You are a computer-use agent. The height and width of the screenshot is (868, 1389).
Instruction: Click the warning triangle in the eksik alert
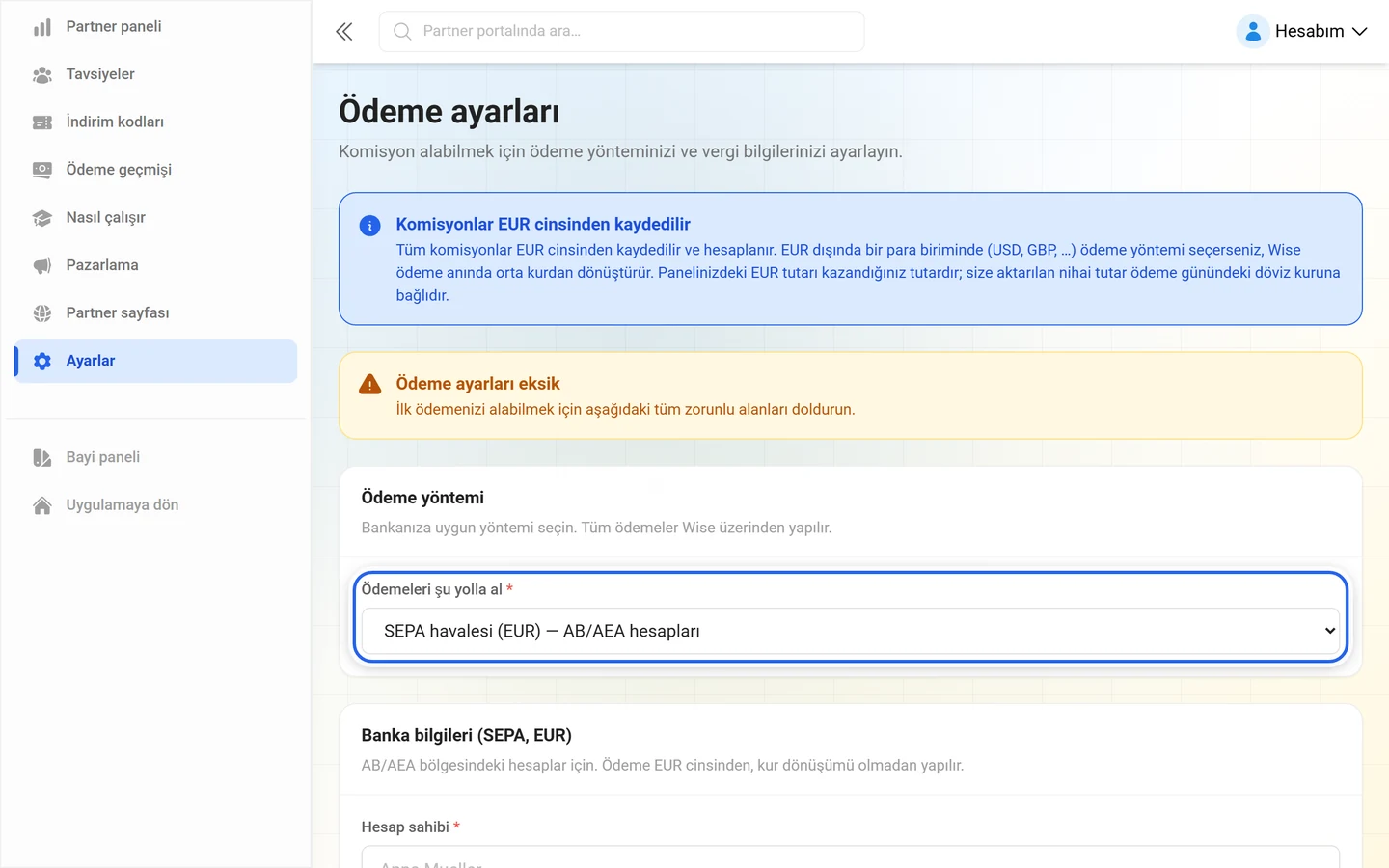[x=369, y=385]
